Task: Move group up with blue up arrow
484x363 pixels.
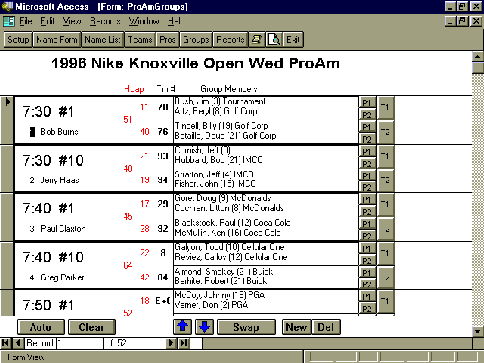Action: [x=183, y=327]
